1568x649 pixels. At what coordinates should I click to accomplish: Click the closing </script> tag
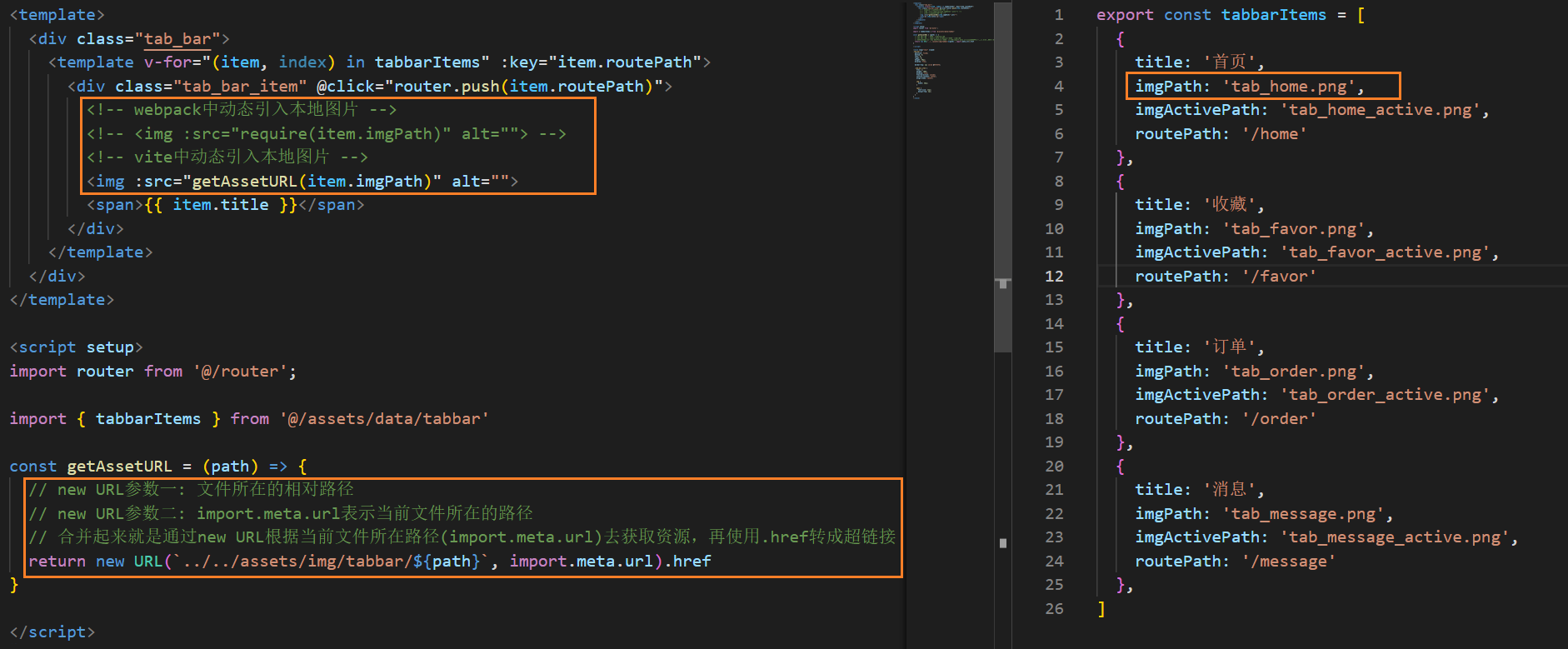coord(52,632)
